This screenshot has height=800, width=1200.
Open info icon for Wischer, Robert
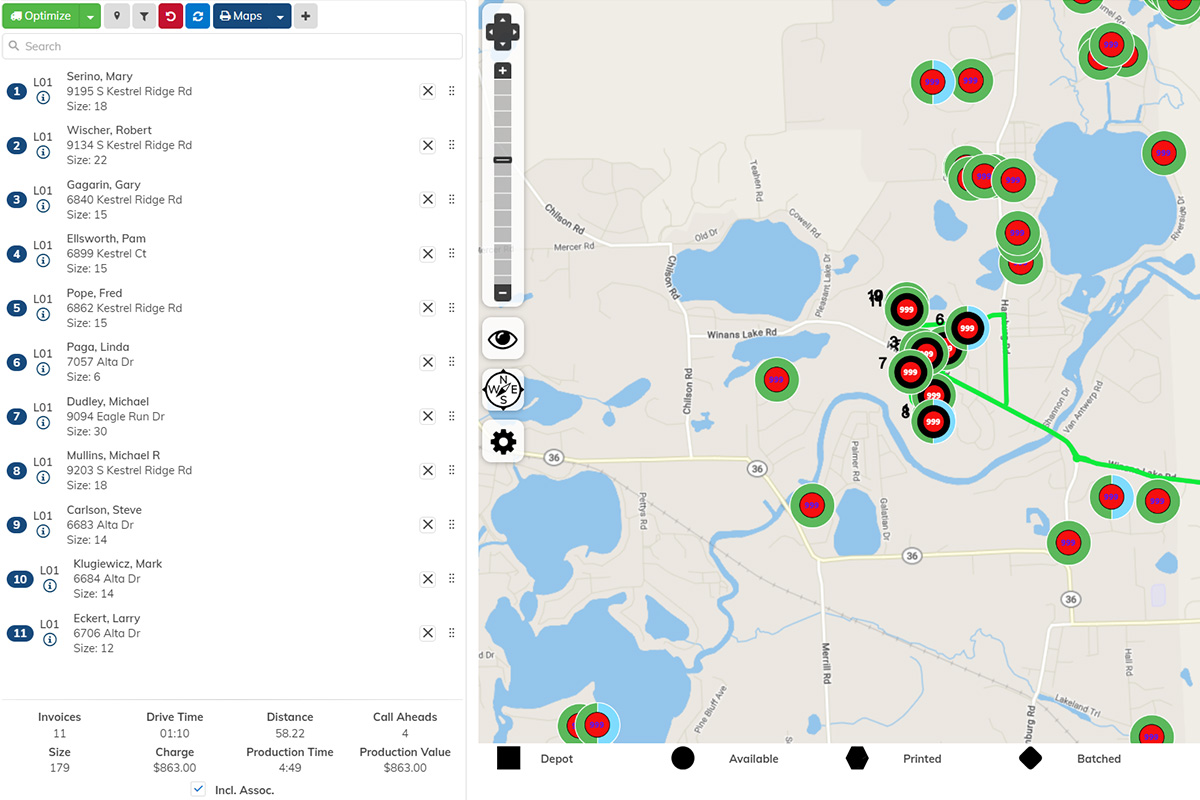(x=43, y=152)
